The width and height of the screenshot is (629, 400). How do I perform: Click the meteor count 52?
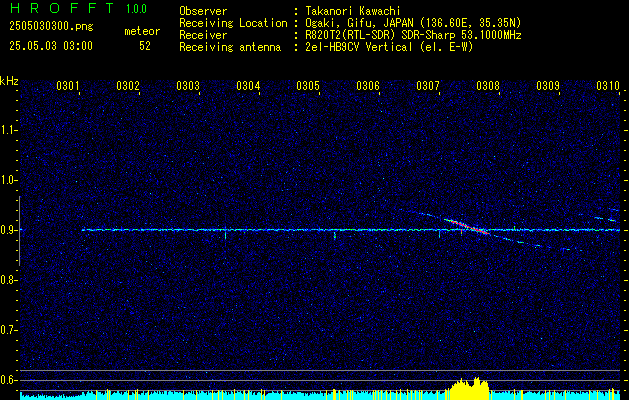[145, 46]
